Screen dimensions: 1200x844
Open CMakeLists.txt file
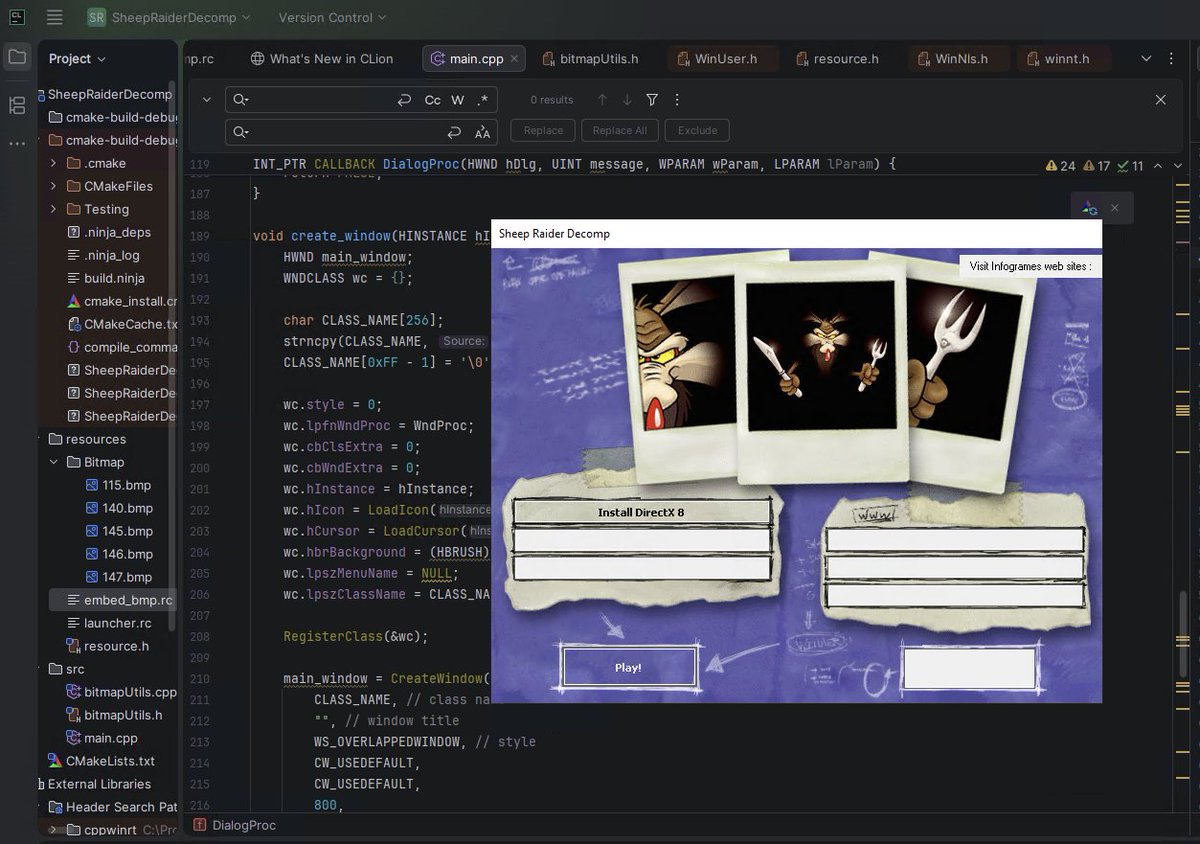[101, 761]
